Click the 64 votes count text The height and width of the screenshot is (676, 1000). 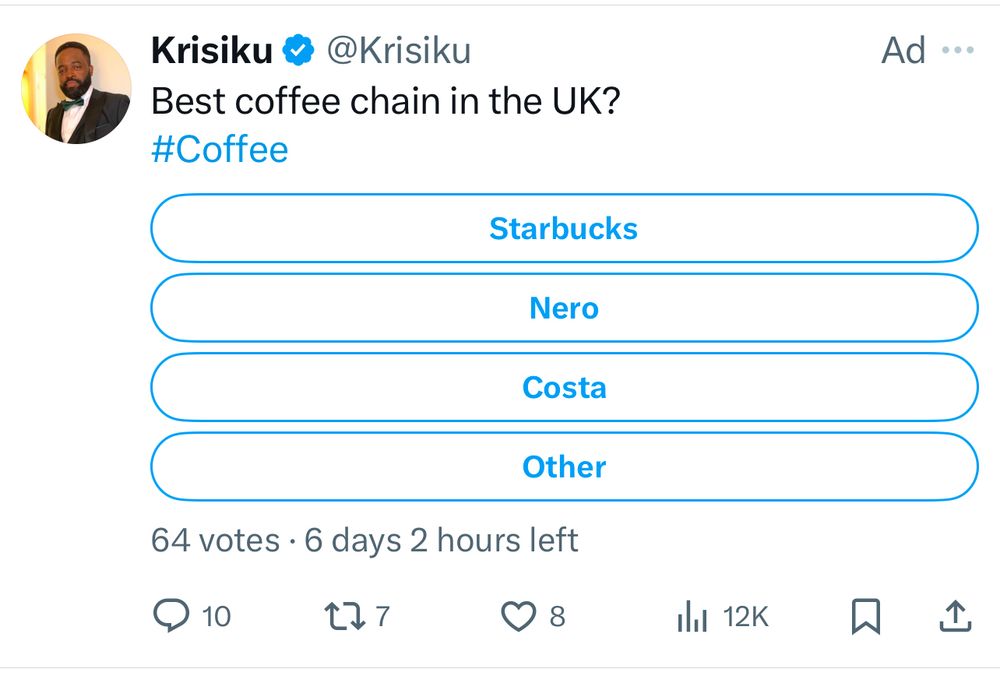[216, 540]
